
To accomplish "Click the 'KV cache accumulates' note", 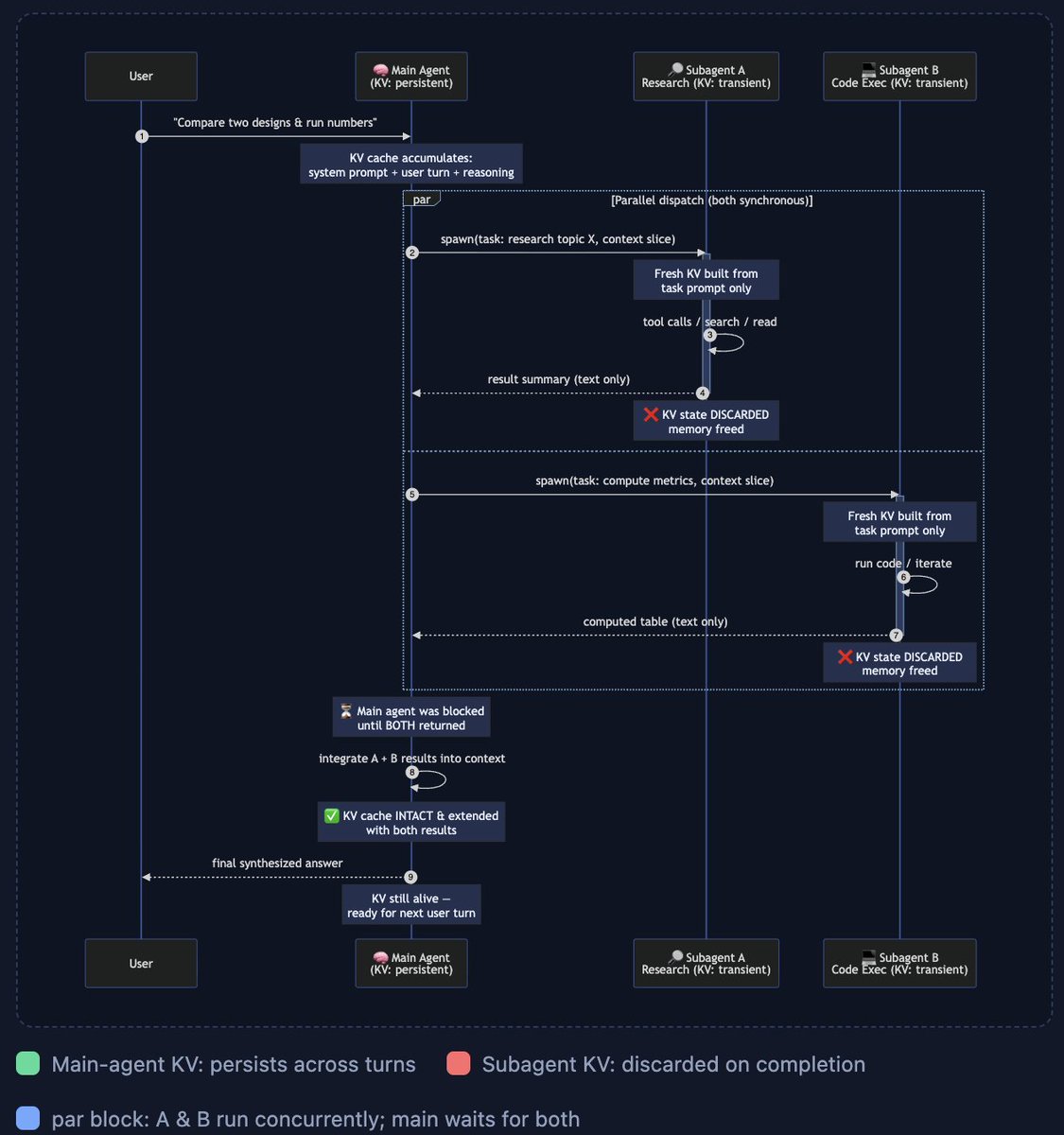I will (x=411, y=165).
